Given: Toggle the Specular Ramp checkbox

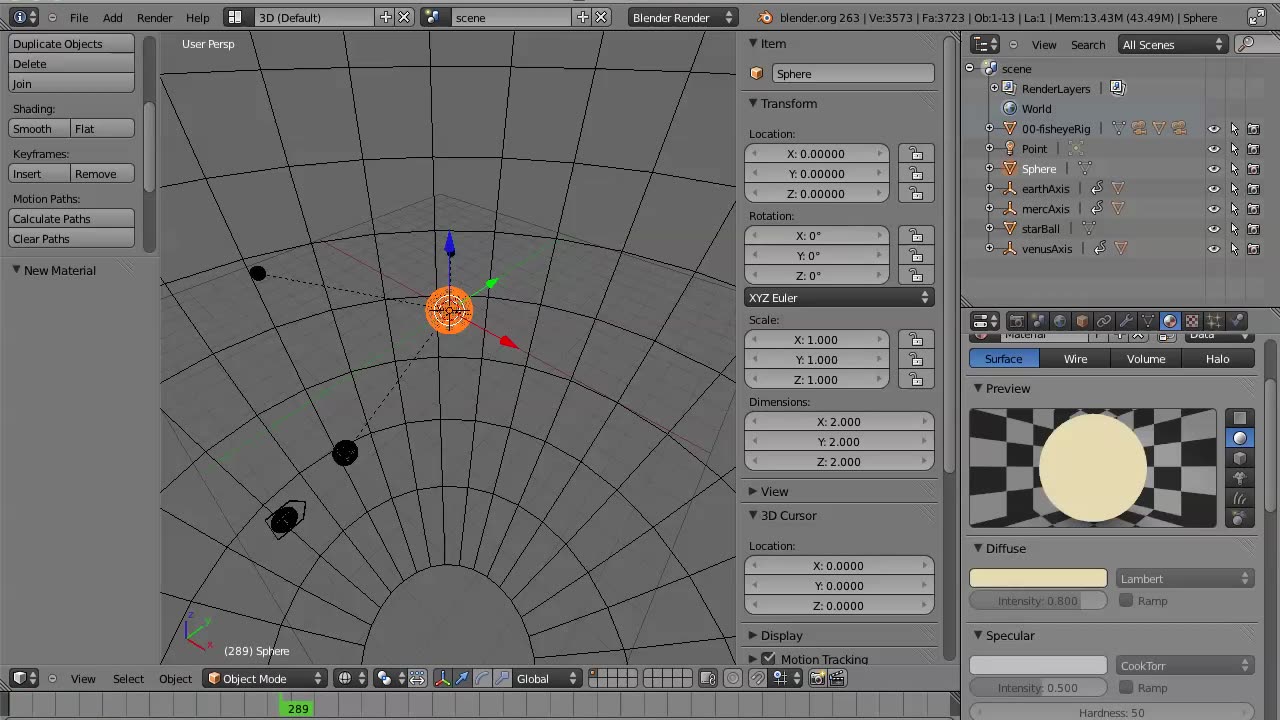Looking at the screenshot, I should coord(1126,687).
